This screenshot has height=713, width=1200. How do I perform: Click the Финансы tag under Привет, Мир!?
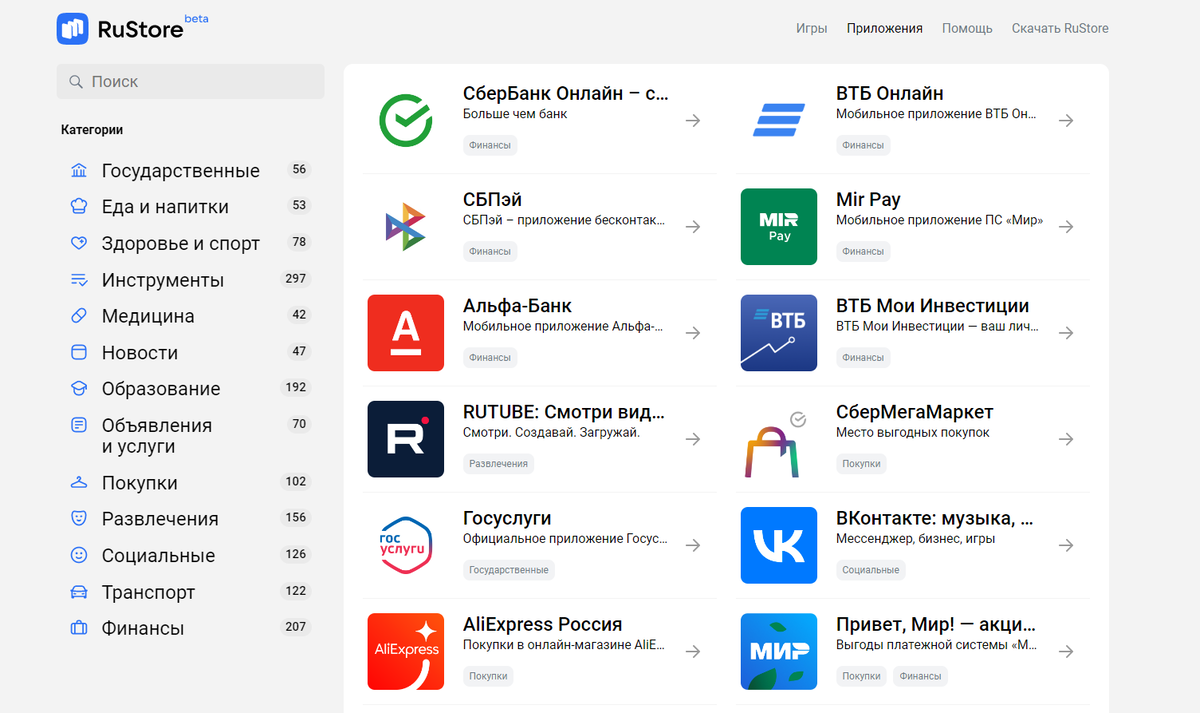coord(919,676)
